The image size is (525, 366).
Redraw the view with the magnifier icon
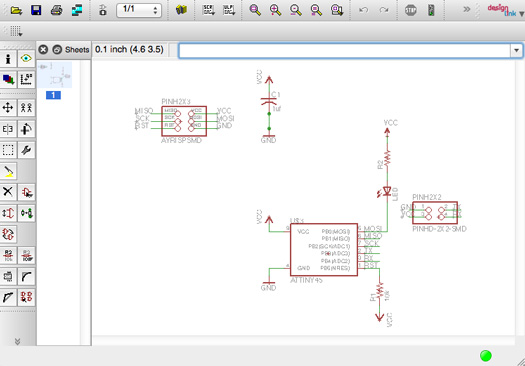pos(316,10)
